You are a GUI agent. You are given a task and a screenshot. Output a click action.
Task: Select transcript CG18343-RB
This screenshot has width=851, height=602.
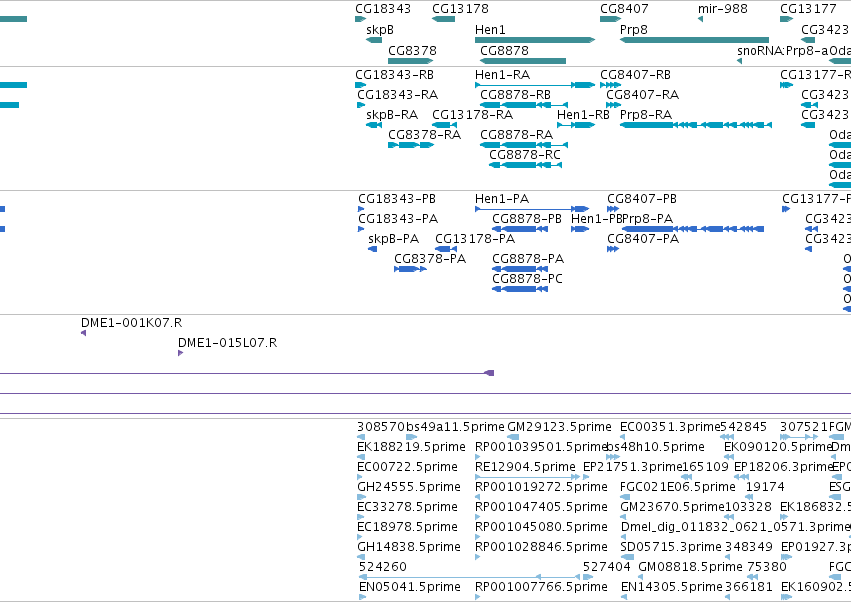[394, 74]
